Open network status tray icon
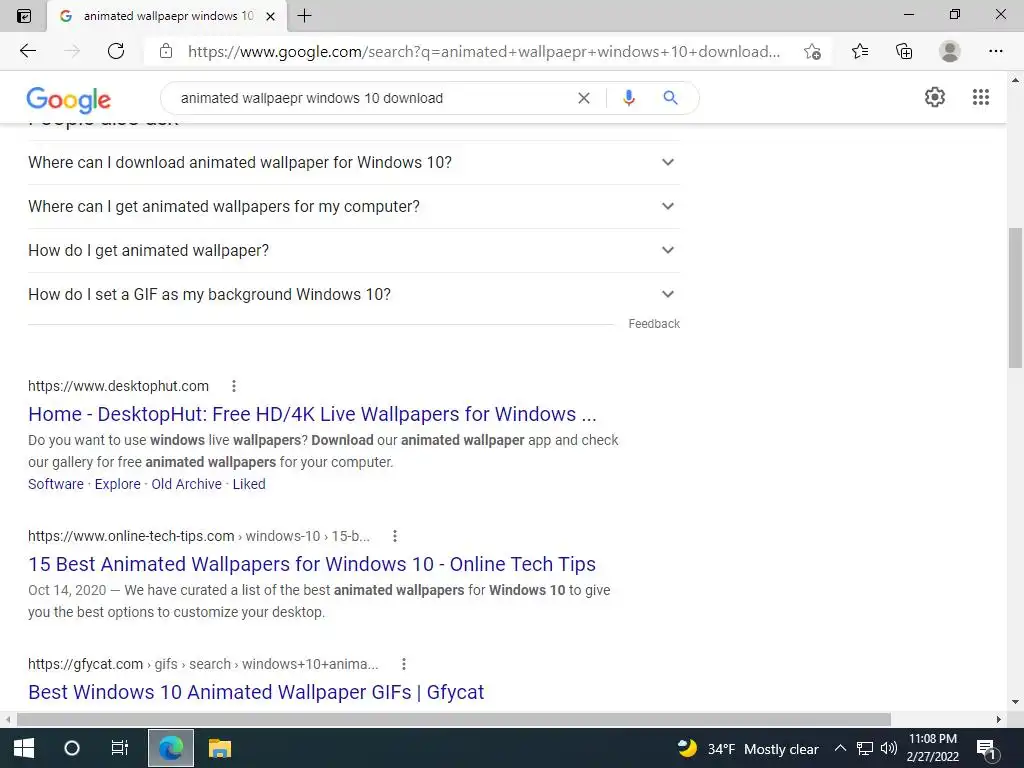Image resolution: width=1024 pixels, height=768 pixels. point(865,748)
